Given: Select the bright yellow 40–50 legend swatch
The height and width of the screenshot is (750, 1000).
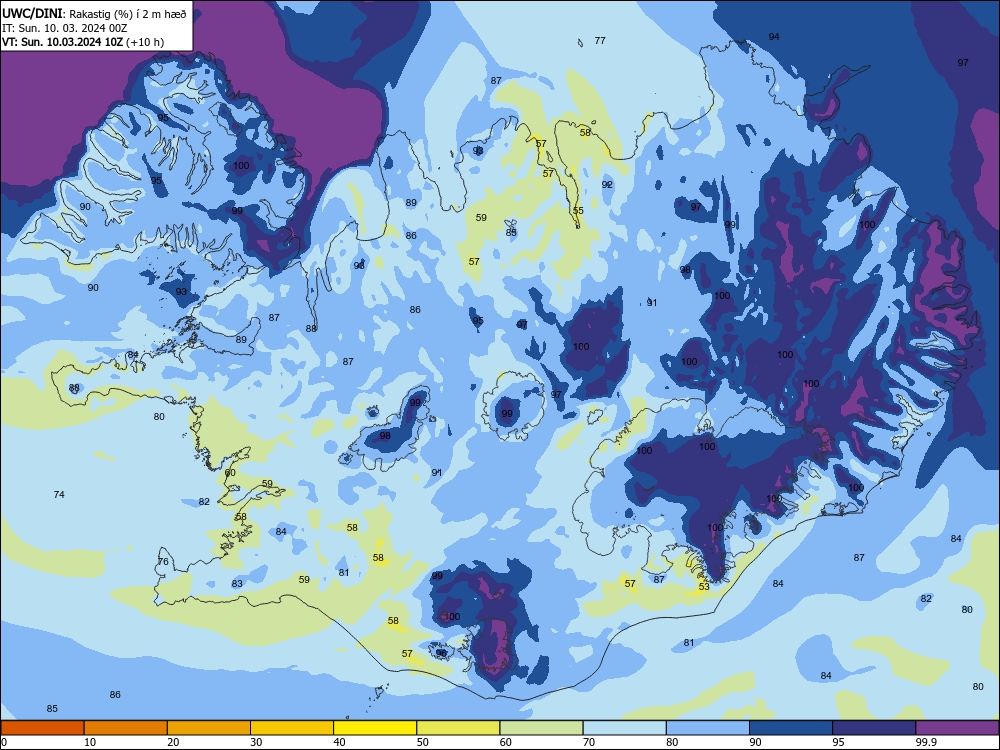Looking at the screenshot, I should [375, 728].
